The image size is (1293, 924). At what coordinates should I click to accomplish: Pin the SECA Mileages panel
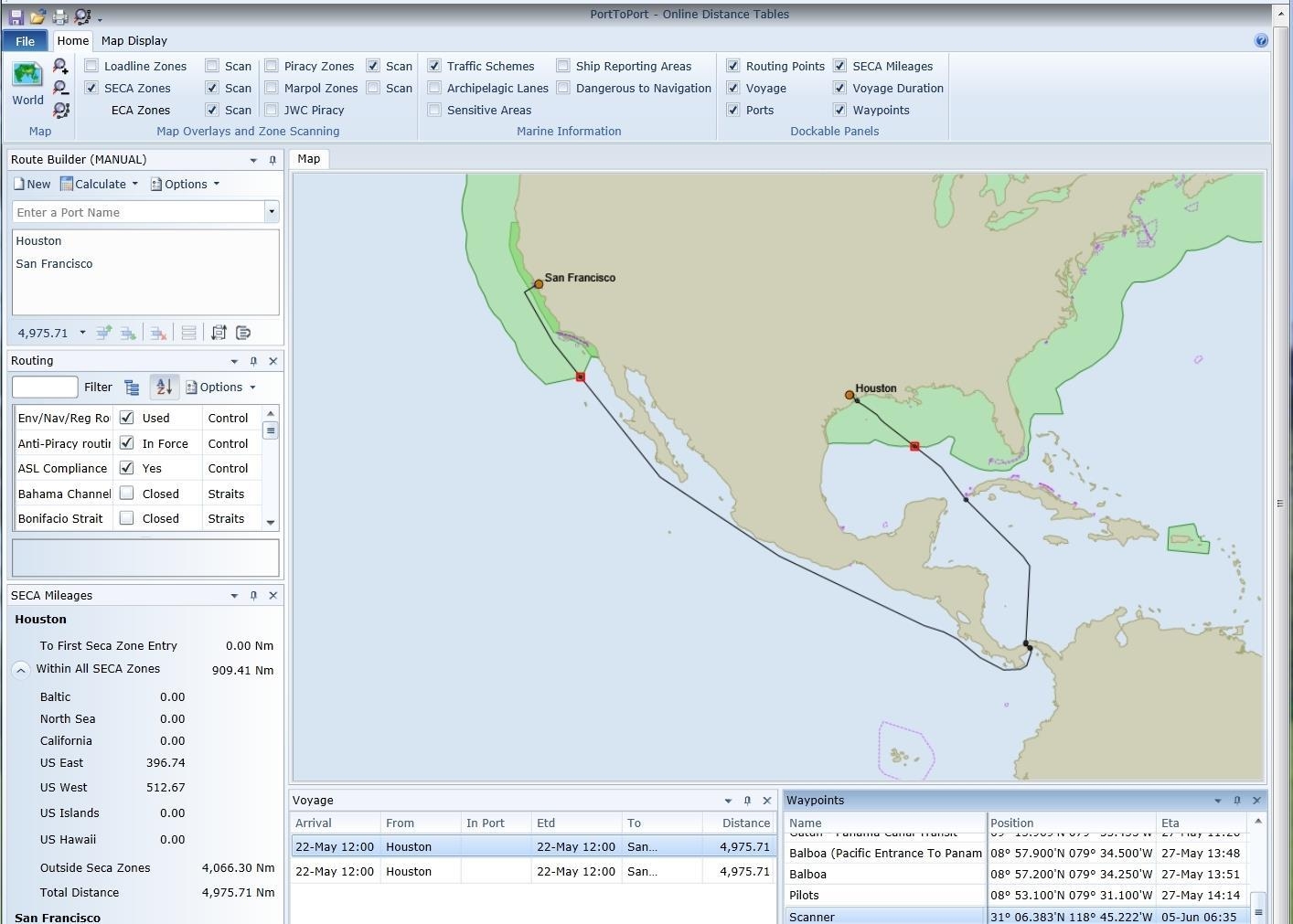point(253,596)
